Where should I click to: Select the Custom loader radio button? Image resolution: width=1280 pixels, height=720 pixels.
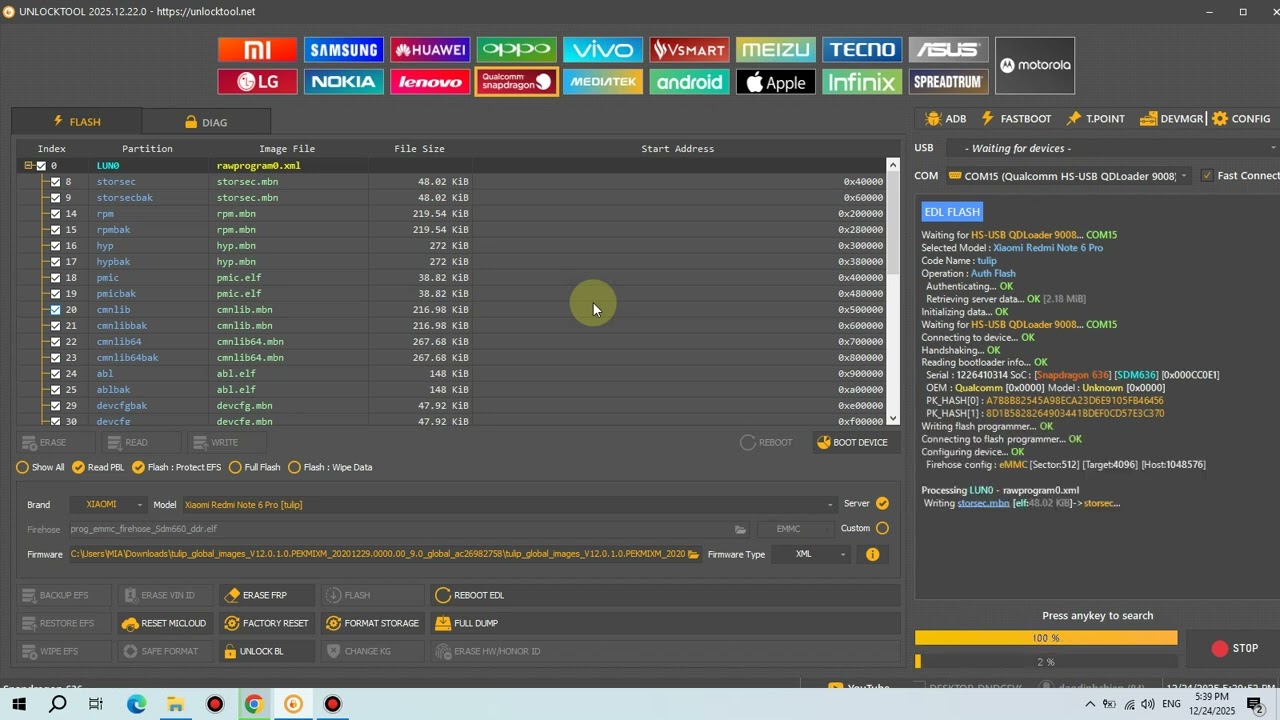click(882, 528)
